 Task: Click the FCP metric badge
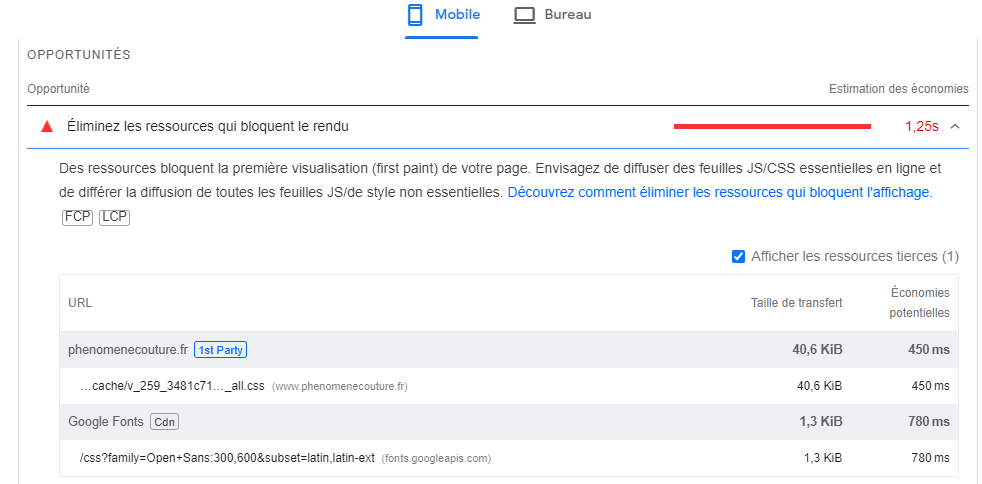(x=77, y=216)
